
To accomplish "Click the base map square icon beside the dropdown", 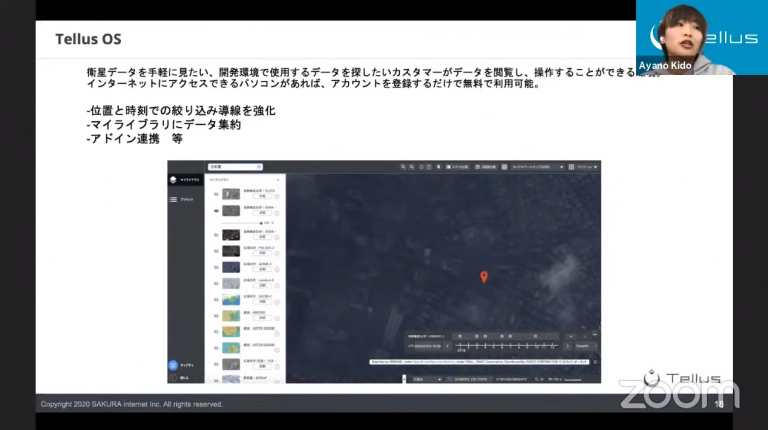I will click(x=504, y=167).
